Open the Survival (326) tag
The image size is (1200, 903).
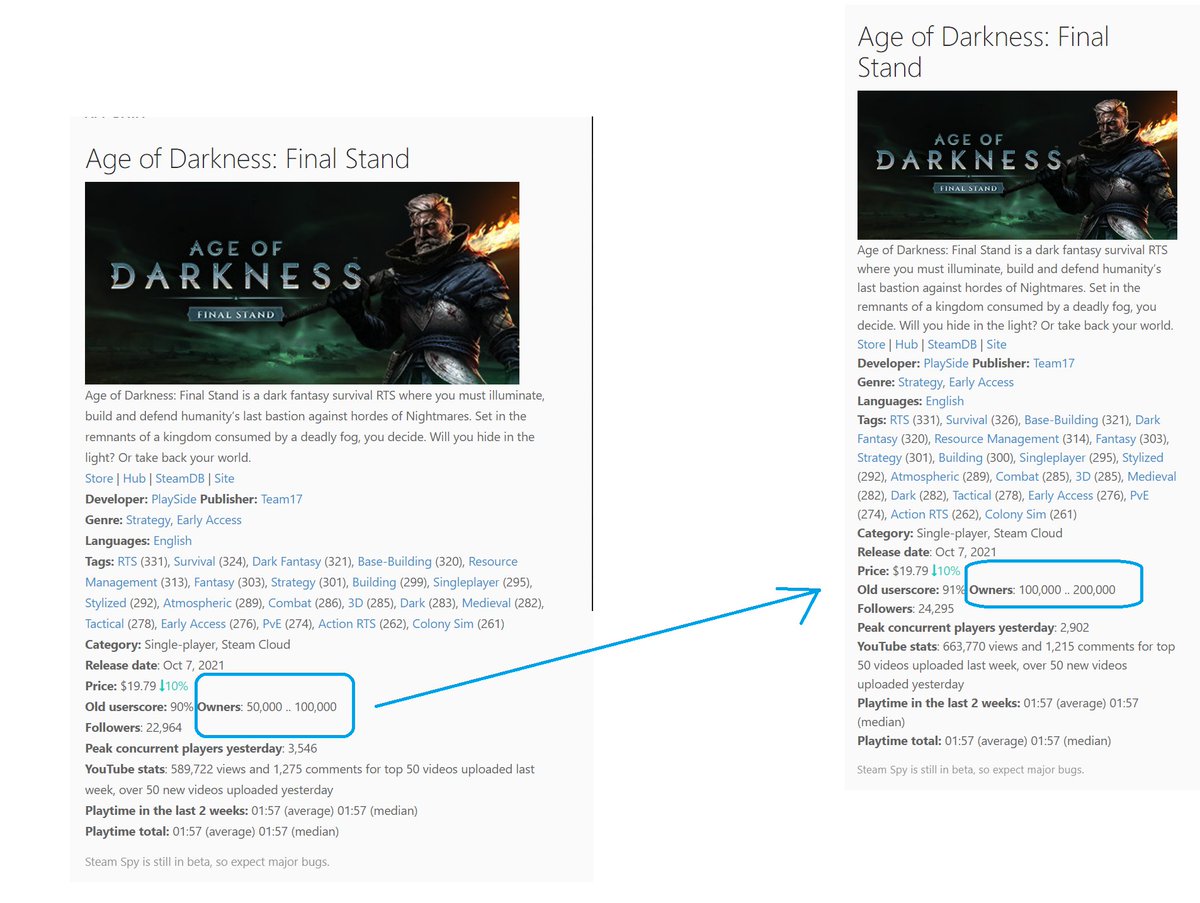click(x=966, y=420)
